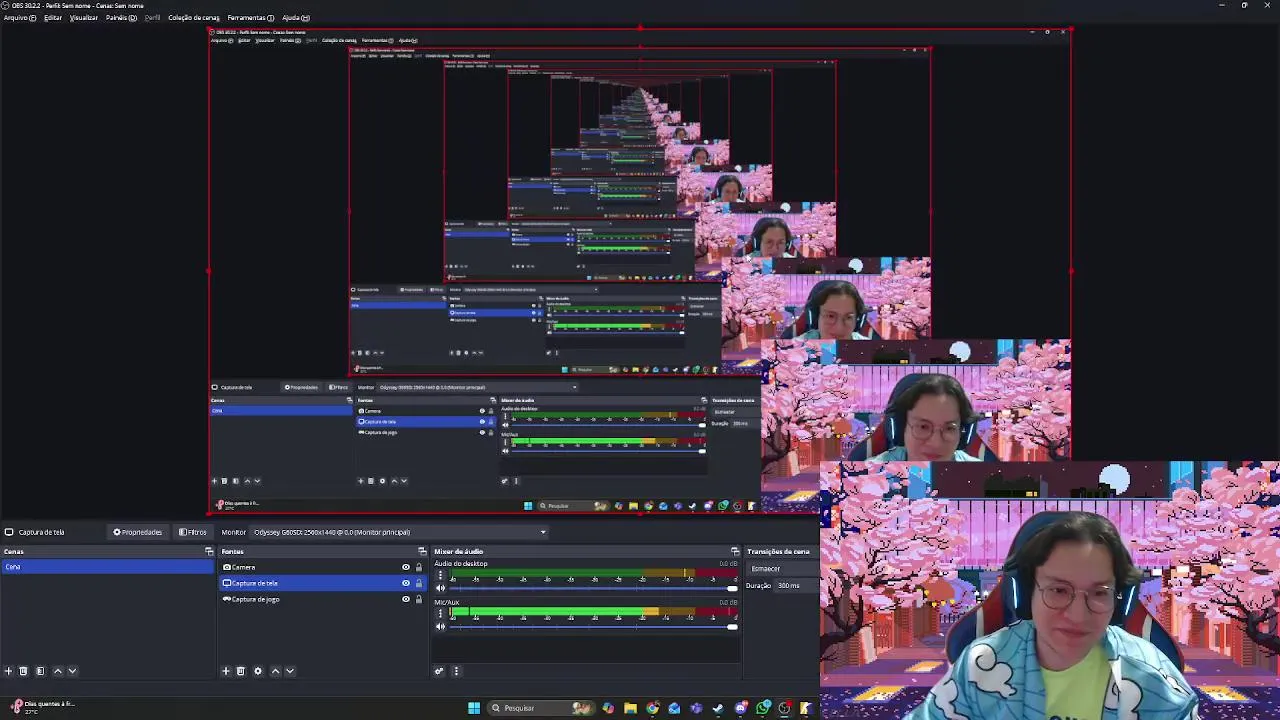Add a new source in Fontes panel

click(x=226, y=671)
